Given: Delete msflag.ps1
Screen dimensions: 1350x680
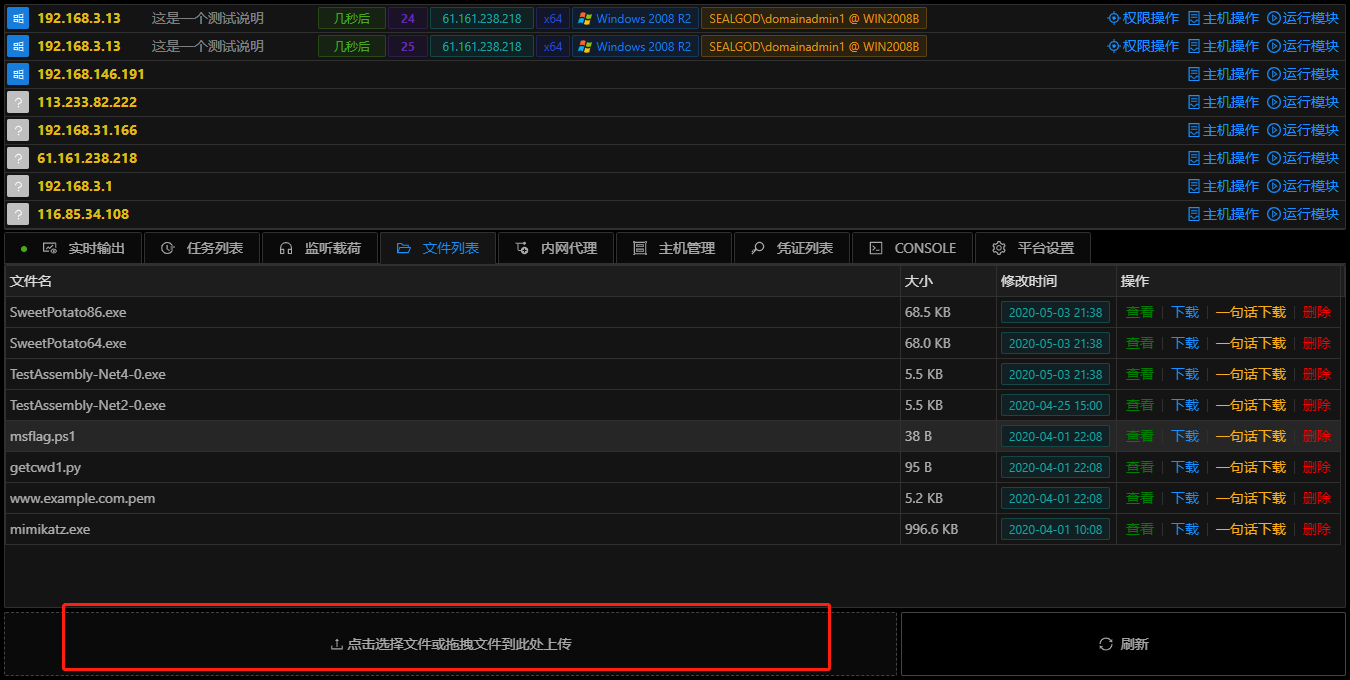Looking at the screenshot, I should click(x=1317, y=436).
